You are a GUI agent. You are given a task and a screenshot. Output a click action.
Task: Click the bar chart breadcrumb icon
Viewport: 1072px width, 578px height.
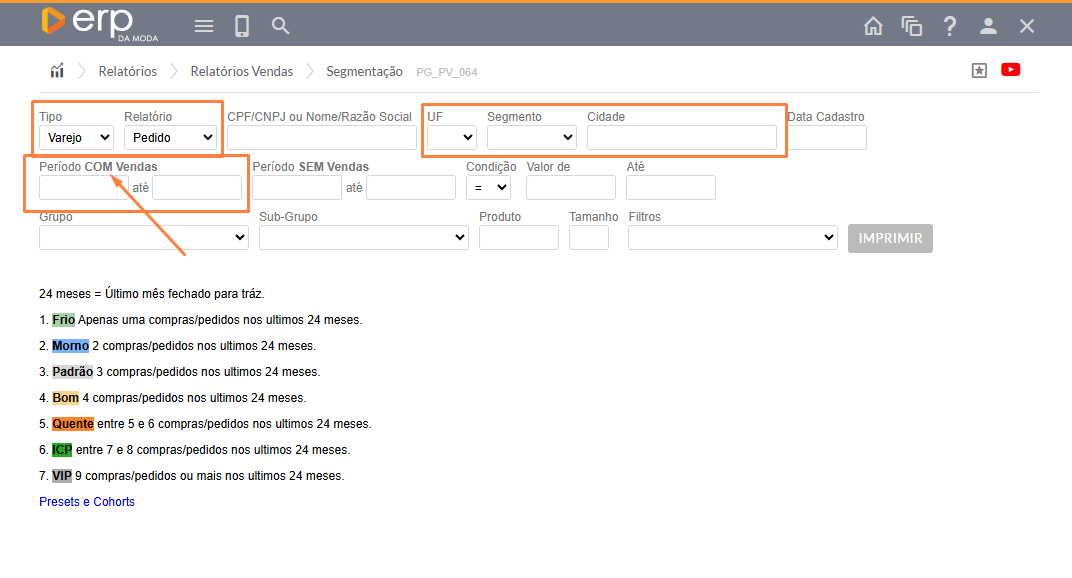coord(57,71)
